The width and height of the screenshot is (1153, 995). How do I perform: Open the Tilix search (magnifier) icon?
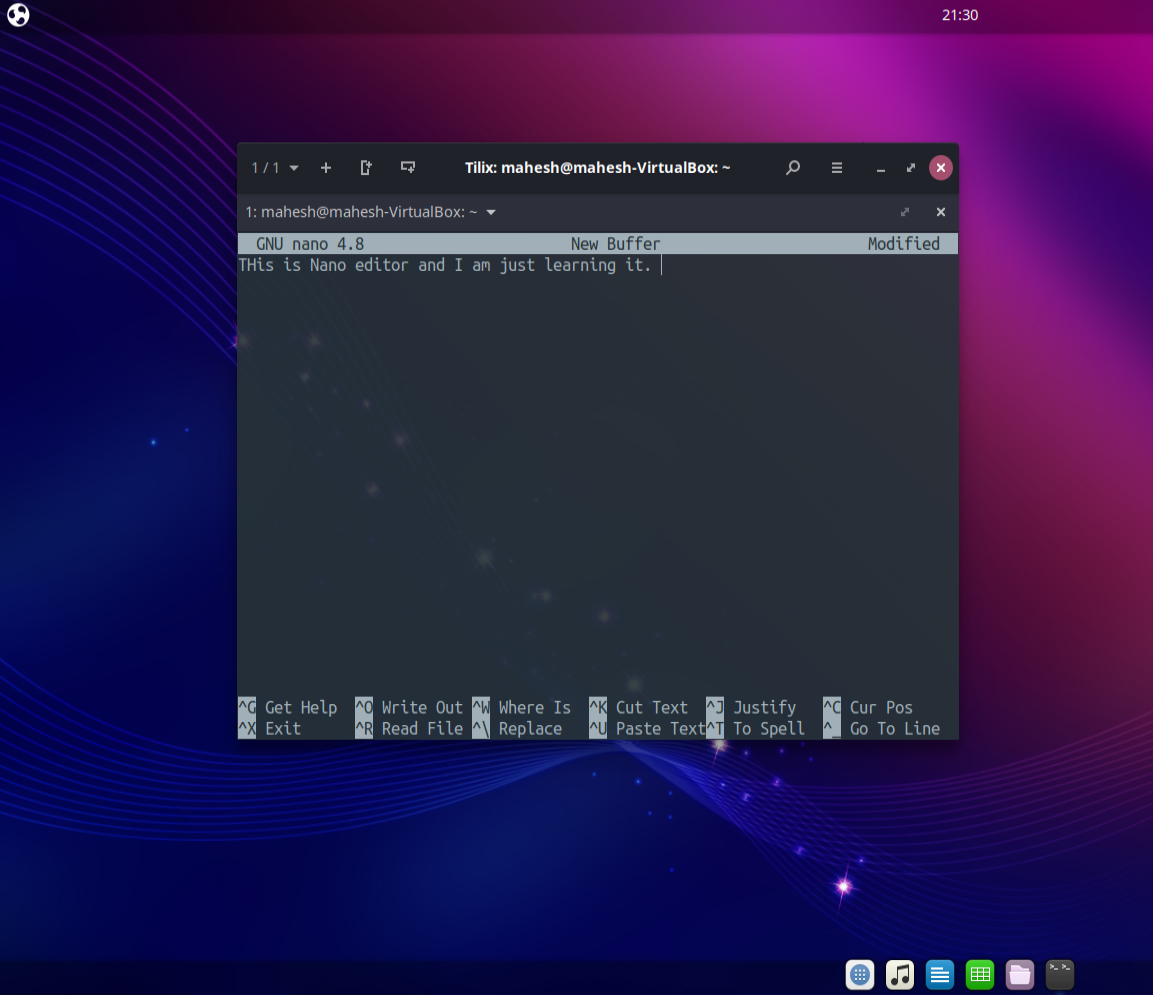point(793,168)
